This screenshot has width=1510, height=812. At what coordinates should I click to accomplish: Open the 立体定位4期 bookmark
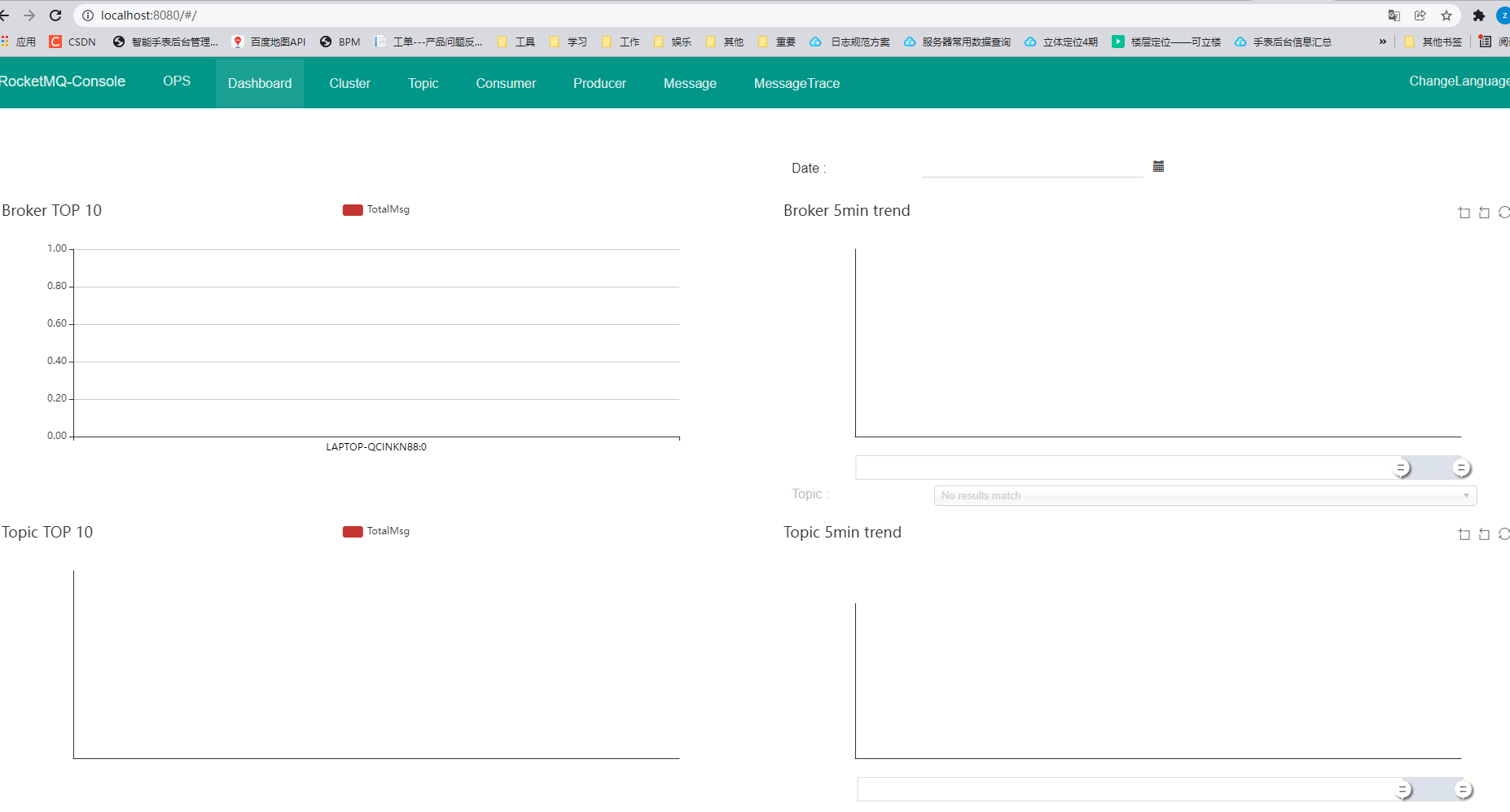pyautogui.click(x=1061, y=42)
